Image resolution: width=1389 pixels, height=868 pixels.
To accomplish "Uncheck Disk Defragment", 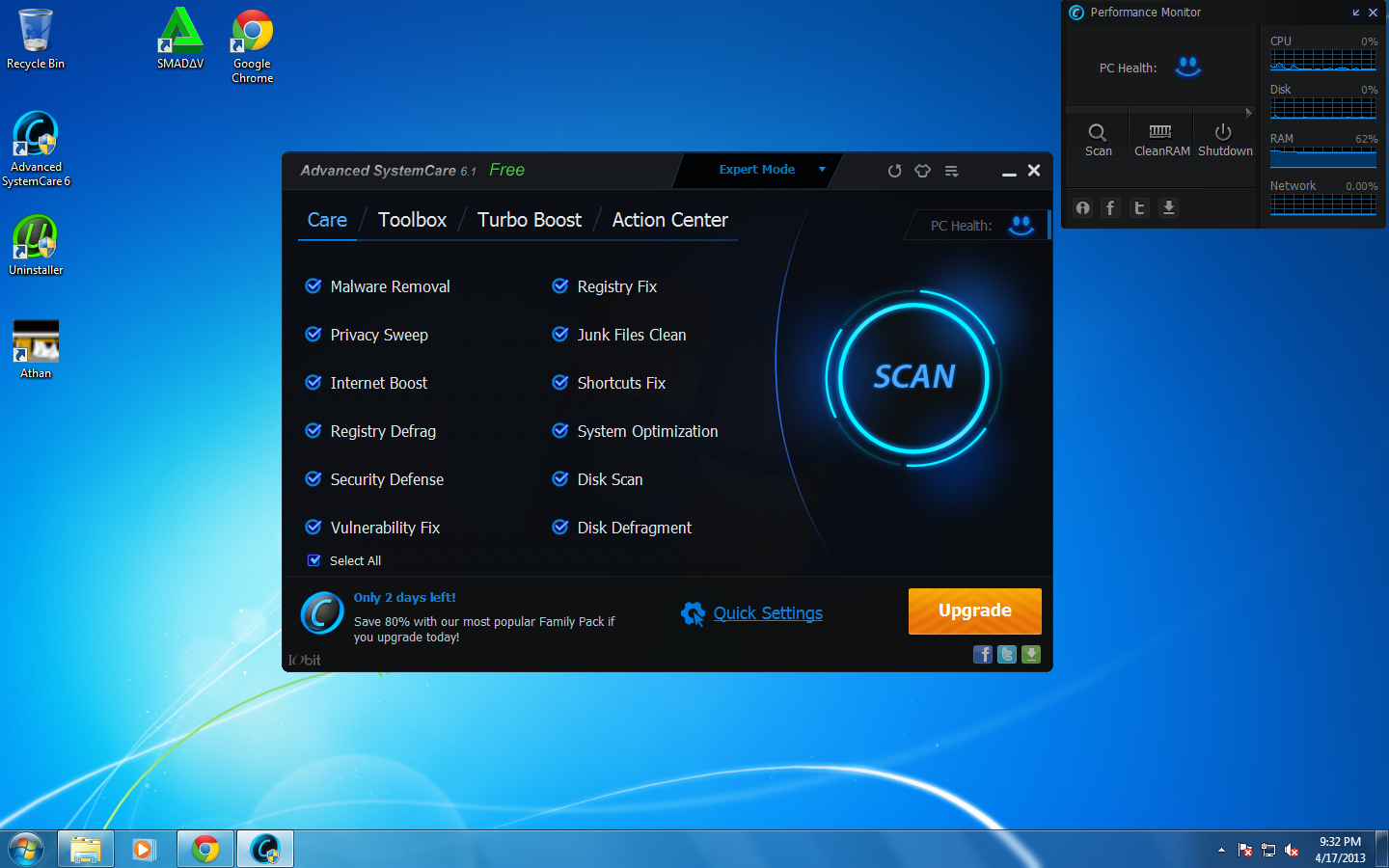I will click(560, 527).
